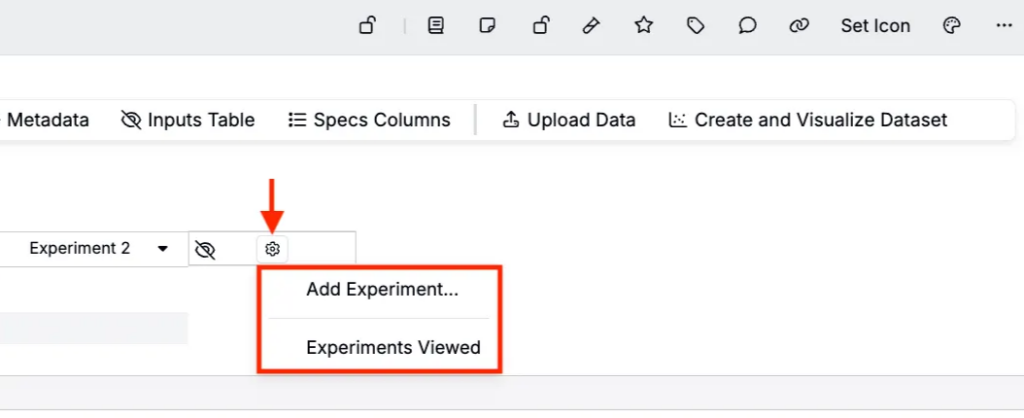Click Create and Visualize Dataset

tap(808, 120)
